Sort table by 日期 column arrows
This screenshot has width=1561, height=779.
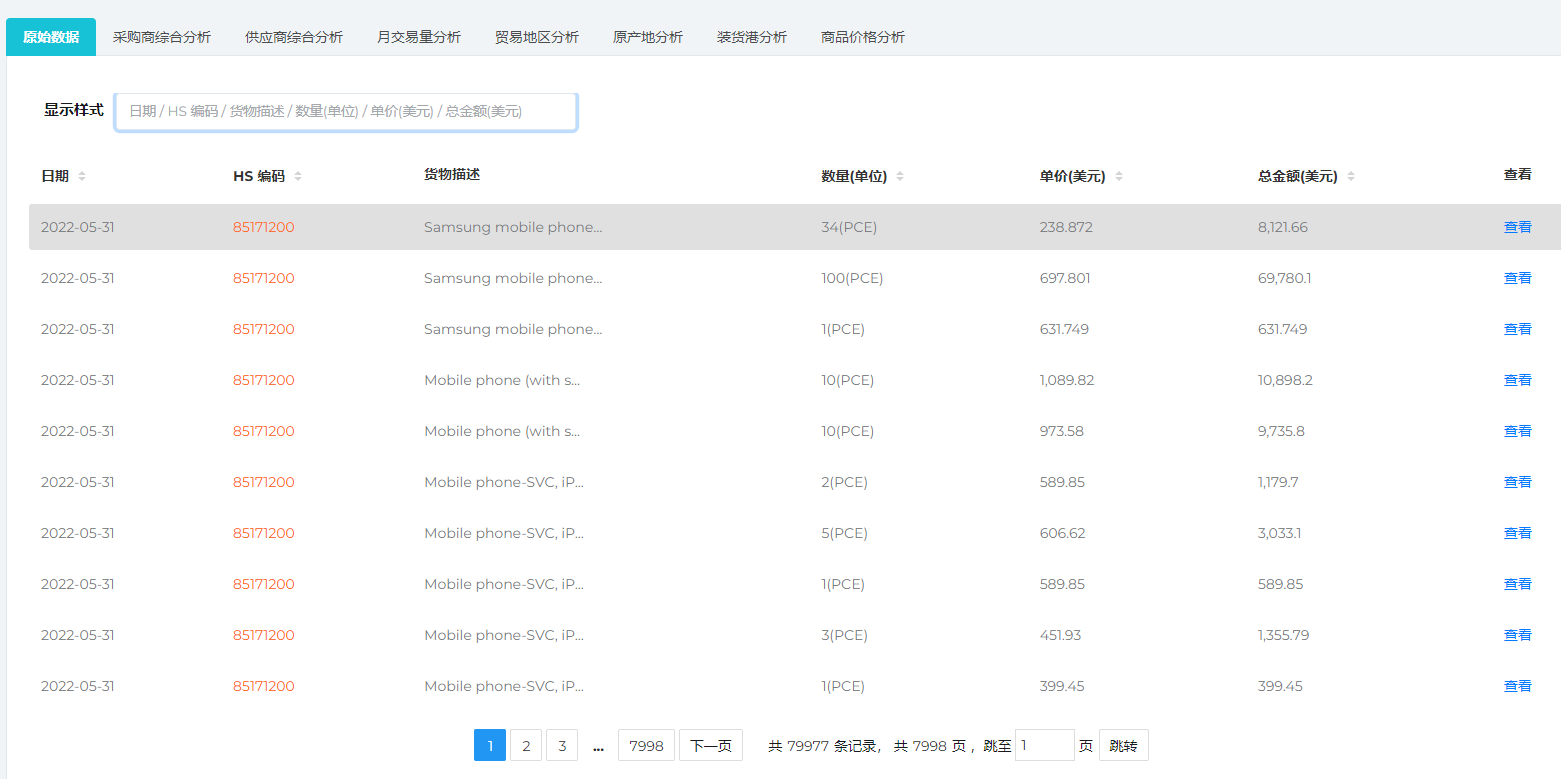pos(82,176)
